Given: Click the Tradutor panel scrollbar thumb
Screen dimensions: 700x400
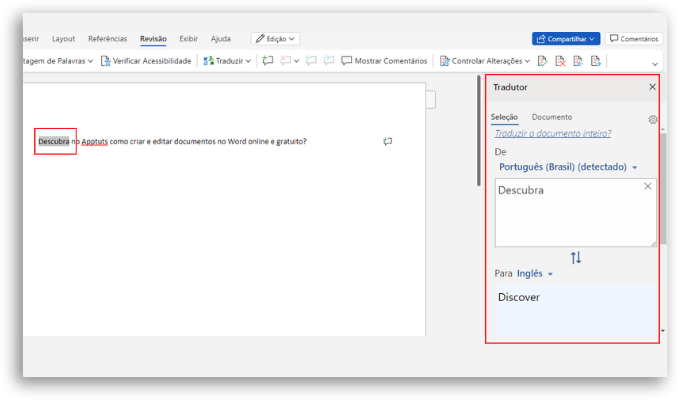Looking at the screenshot, I should point(663,188).
